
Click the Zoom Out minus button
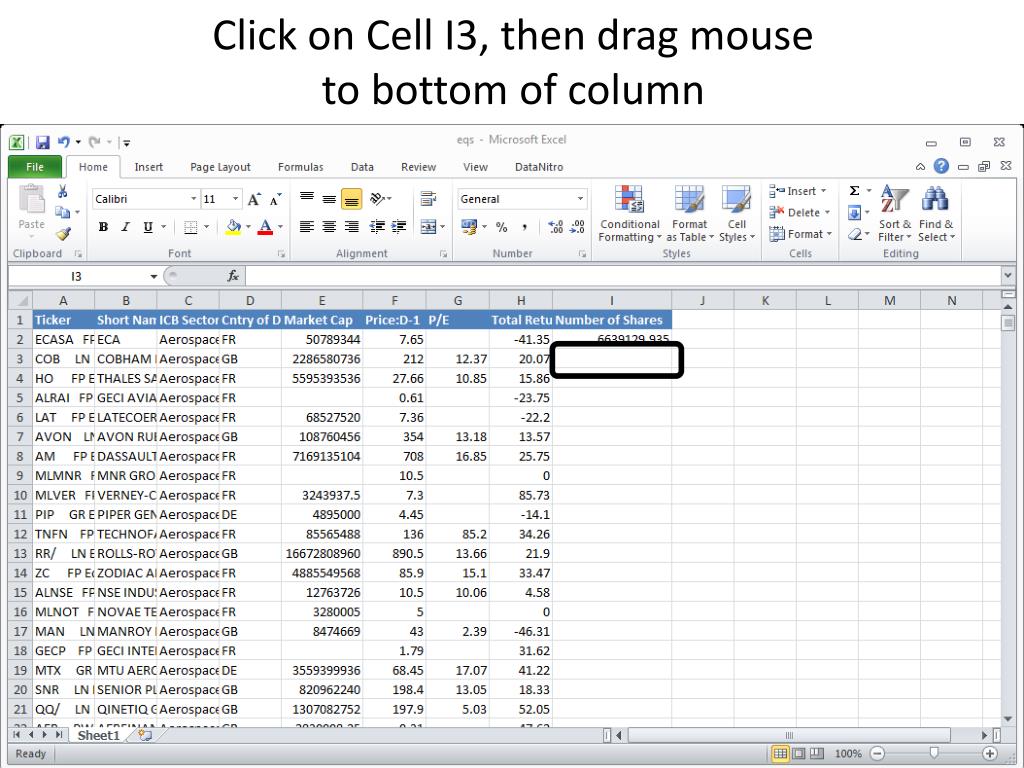click(877, 754)
